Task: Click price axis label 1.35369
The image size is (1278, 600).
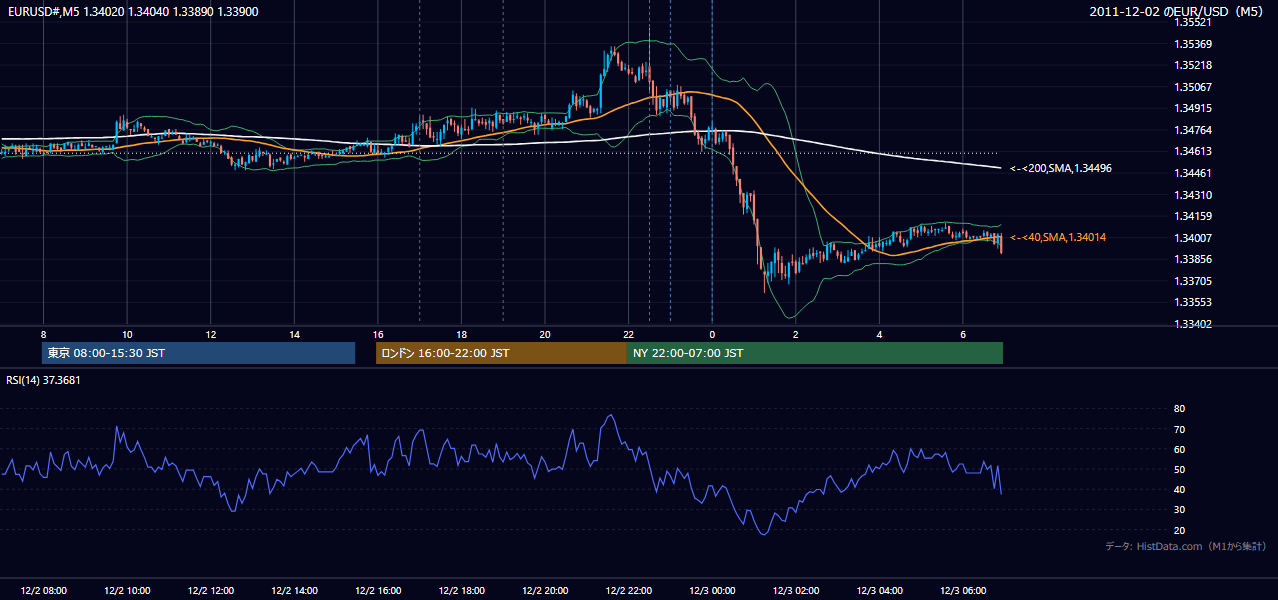Action: point(1194,44)
